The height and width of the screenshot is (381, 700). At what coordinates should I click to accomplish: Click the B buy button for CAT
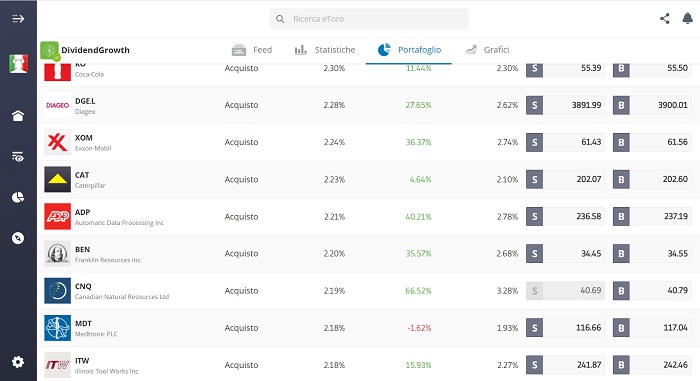(x=621, y=180)
